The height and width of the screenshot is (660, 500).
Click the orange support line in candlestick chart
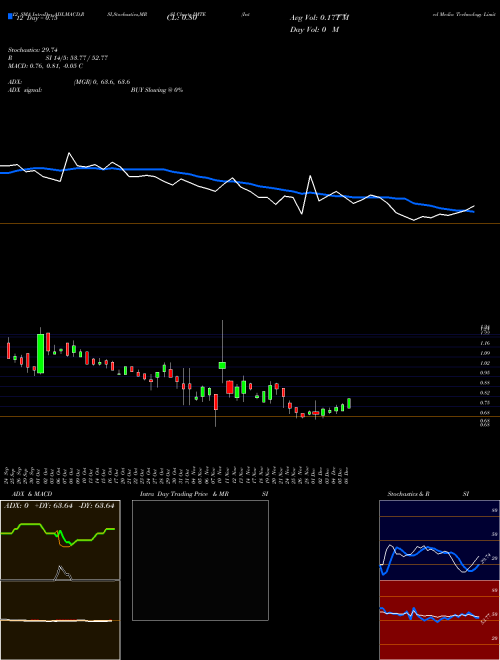pyautogui.click(x=250, y=417)
